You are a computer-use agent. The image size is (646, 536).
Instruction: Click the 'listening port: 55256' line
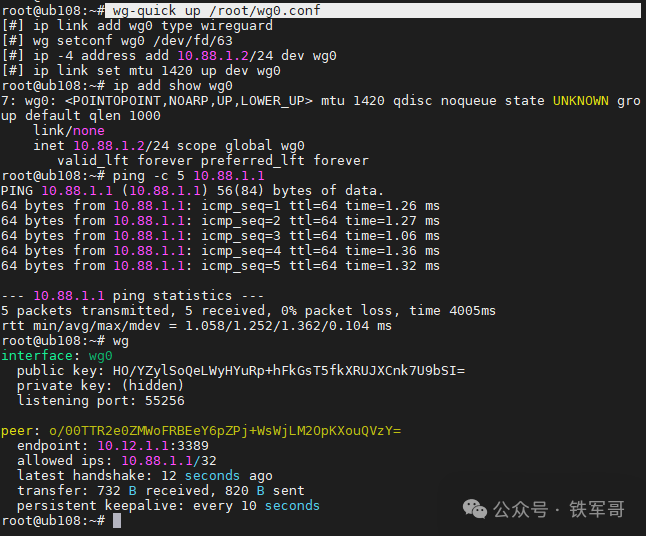tap(101, 400)
